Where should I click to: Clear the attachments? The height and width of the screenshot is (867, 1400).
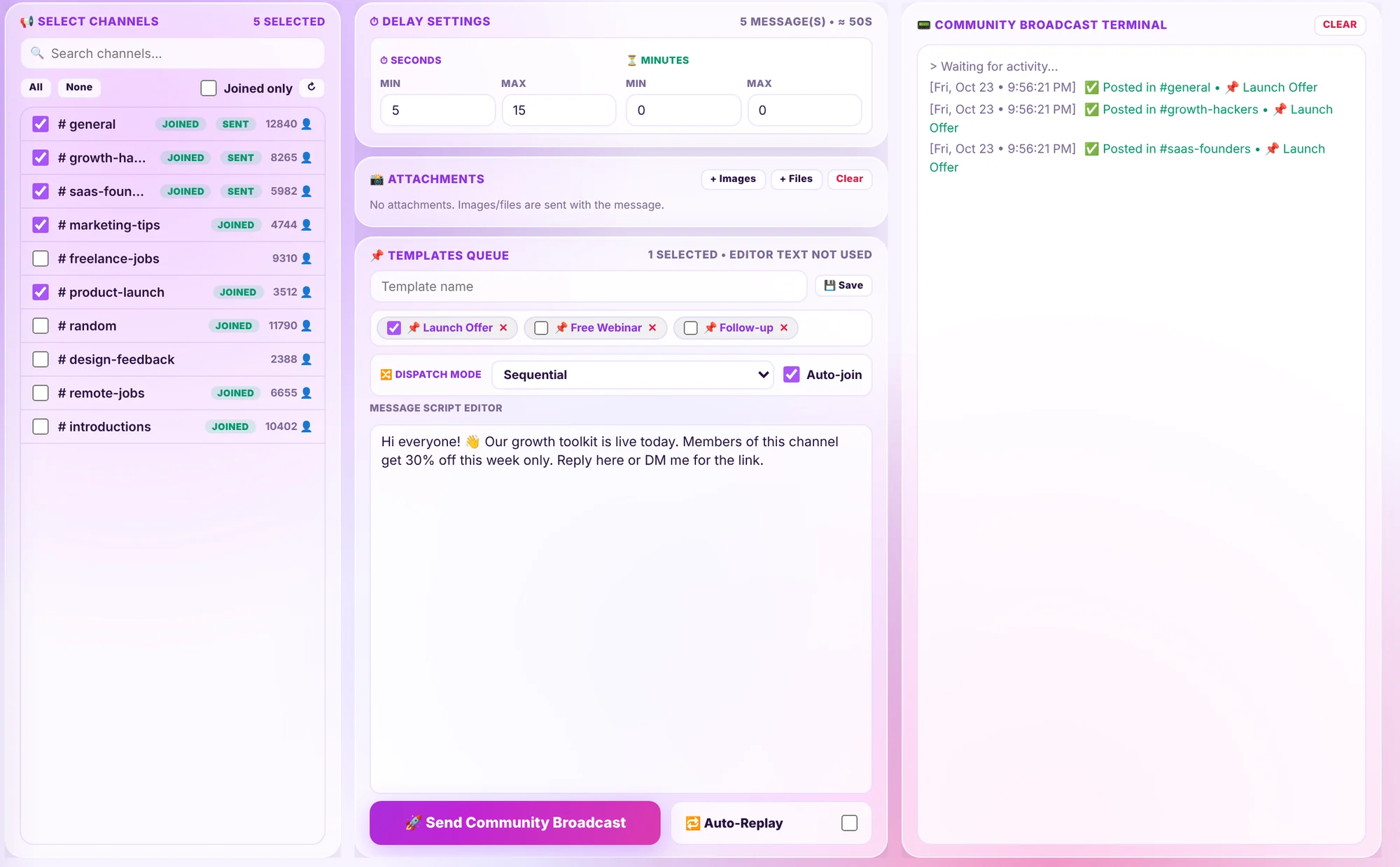click(x=849, y=179)
